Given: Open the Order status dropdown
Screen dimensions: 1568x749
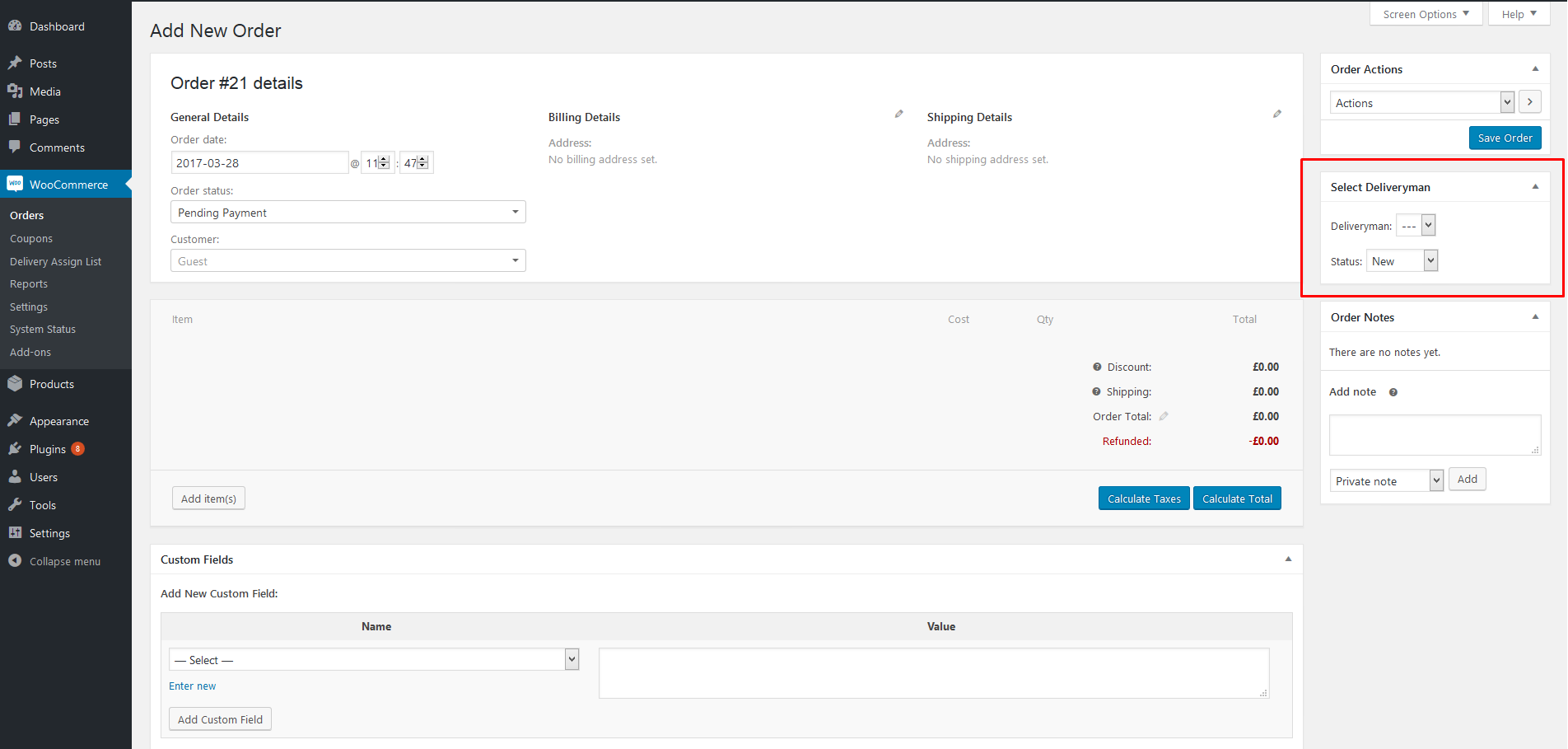Looking at the screenshot, I should [x=348, y=213].
